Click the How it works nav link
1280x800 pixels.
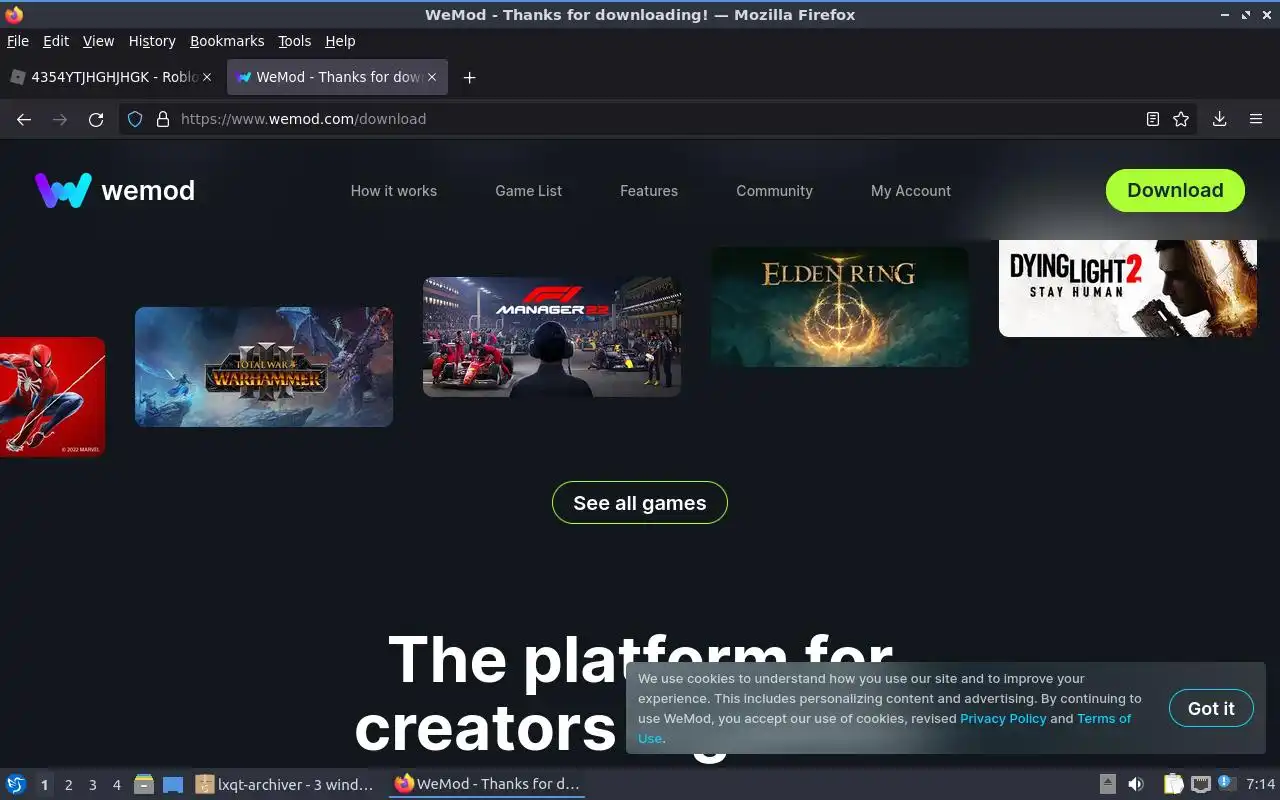pyautogui.click(x=394, y=191)
